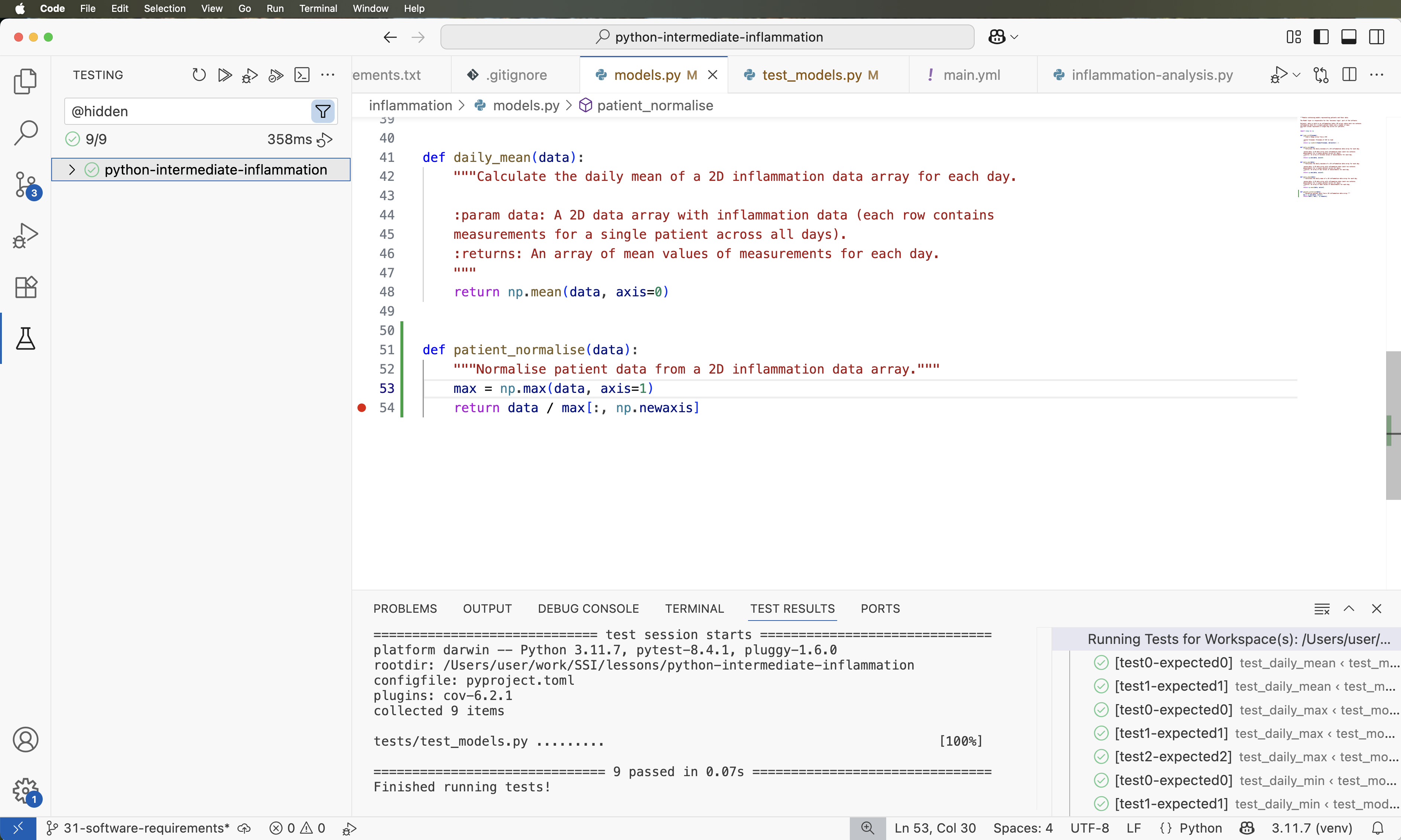Collapse the python-intermediate-inflammation test group

[x=72, y=169]
